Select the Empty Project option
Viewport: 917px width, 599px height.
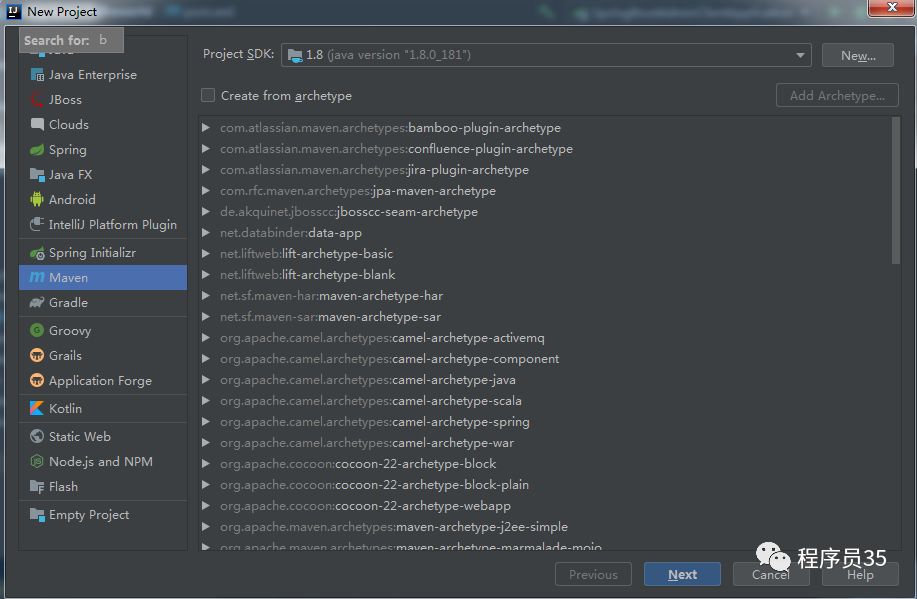(103, 515)
